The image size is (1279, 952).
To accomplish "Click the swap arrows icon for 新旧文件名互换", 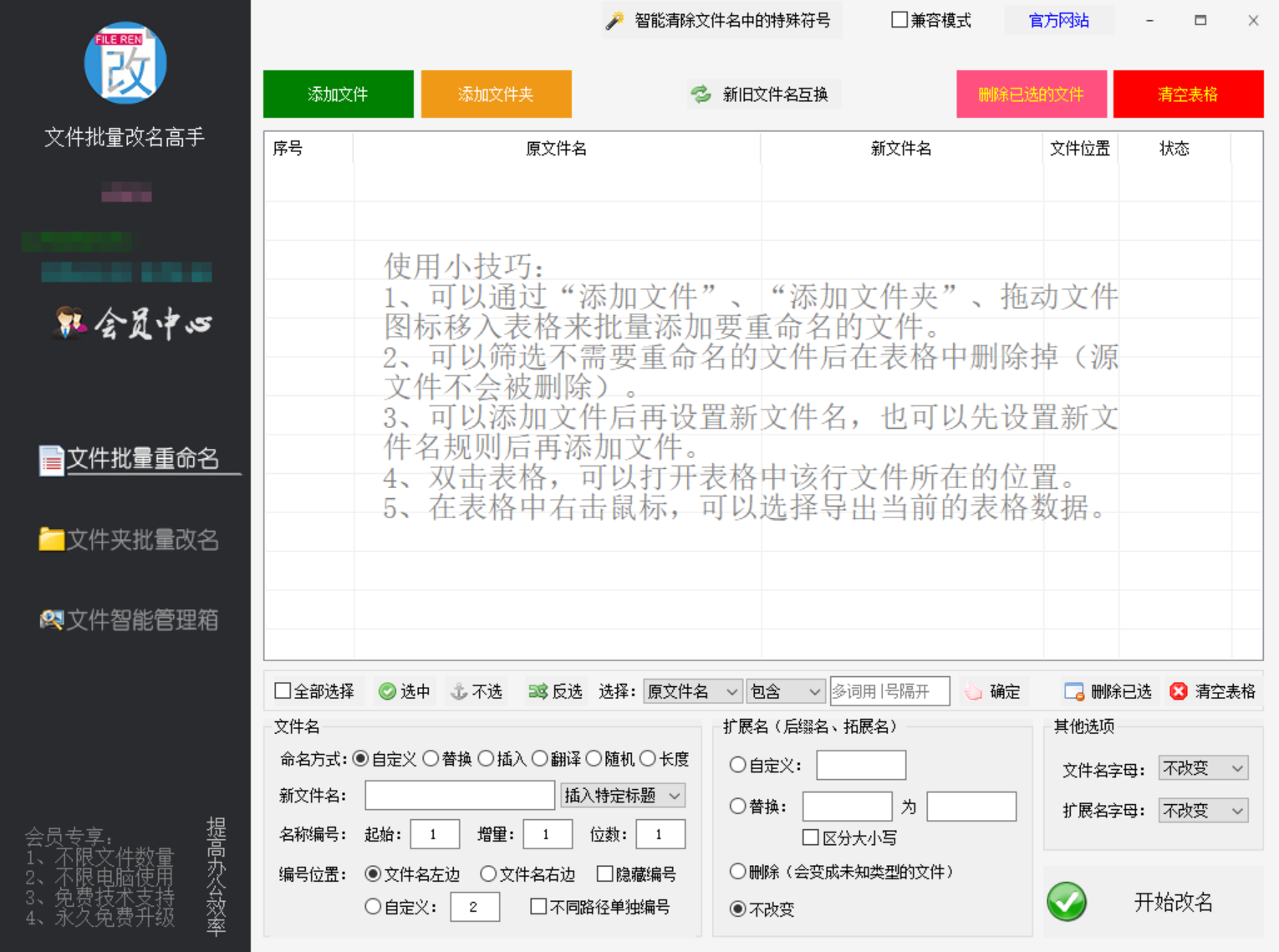I will (701, 94).
